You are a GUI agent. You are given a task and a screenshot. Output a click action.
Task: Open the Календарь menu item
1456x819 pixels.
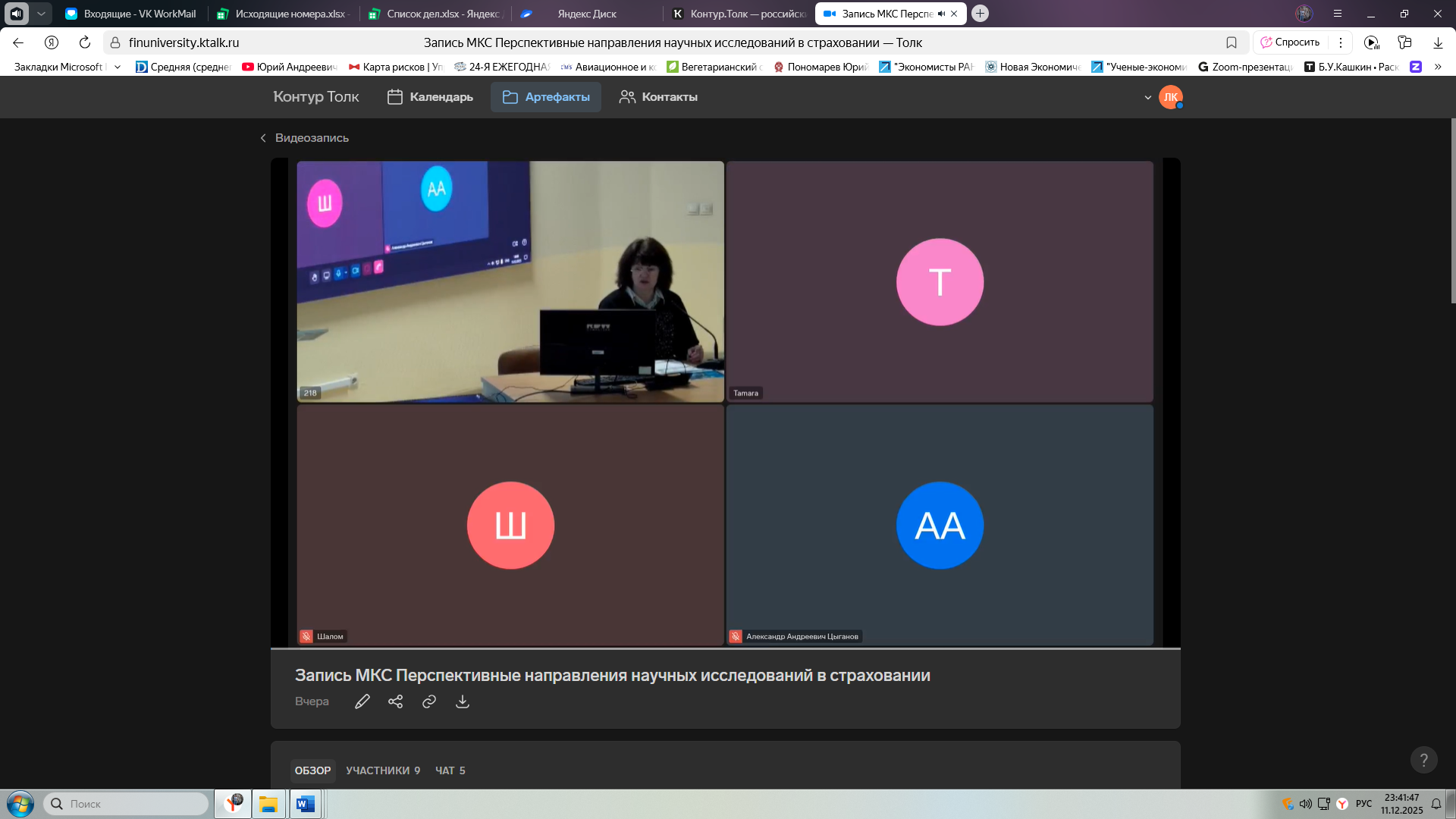tap(430, 97)
